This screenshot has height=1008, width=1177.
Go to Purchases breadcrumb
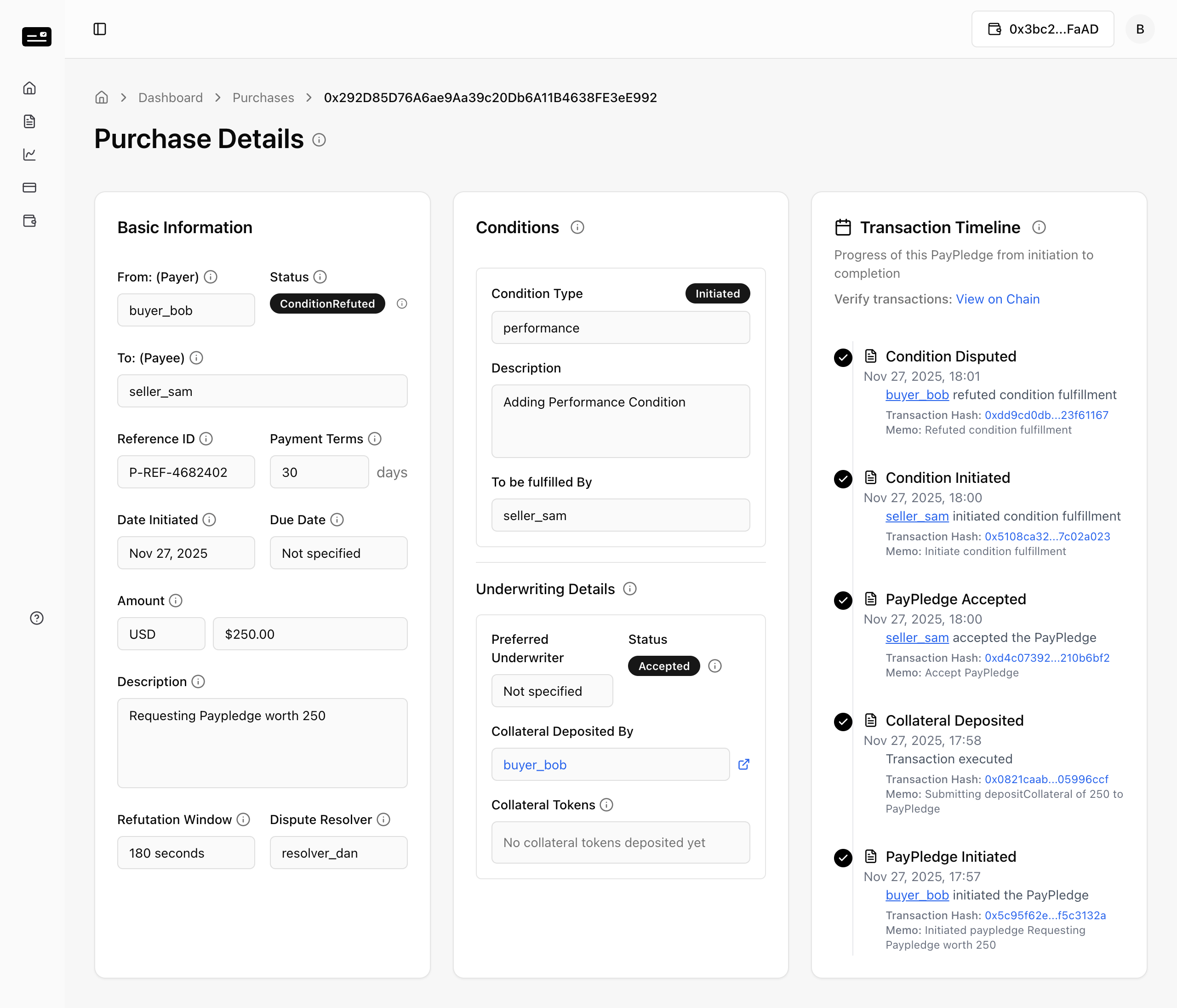[x=263, y=98]
